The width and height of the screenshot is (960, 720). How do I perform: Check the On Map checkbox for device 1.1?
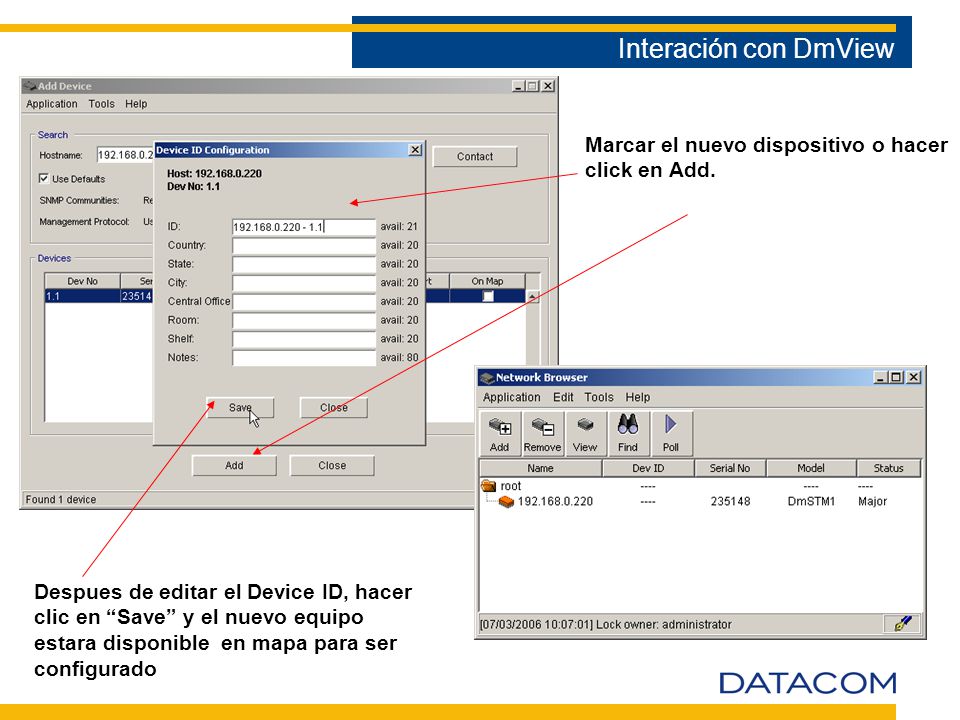tap(488, 296)
